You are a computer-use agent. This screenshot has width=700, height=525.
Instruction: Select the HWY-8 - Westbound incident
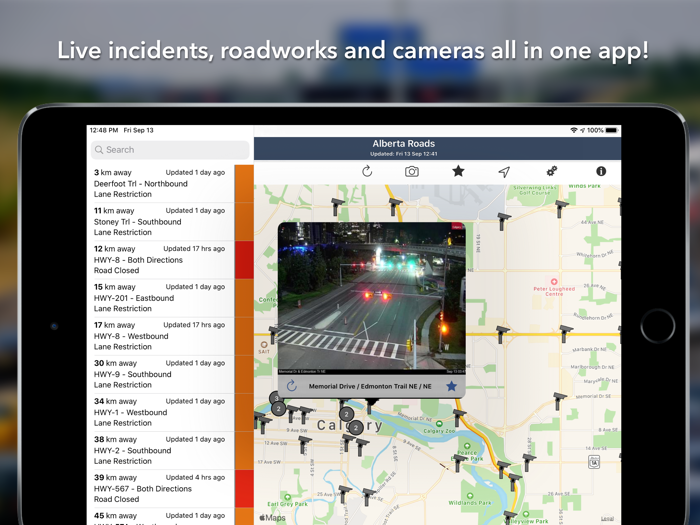[170, 336]
